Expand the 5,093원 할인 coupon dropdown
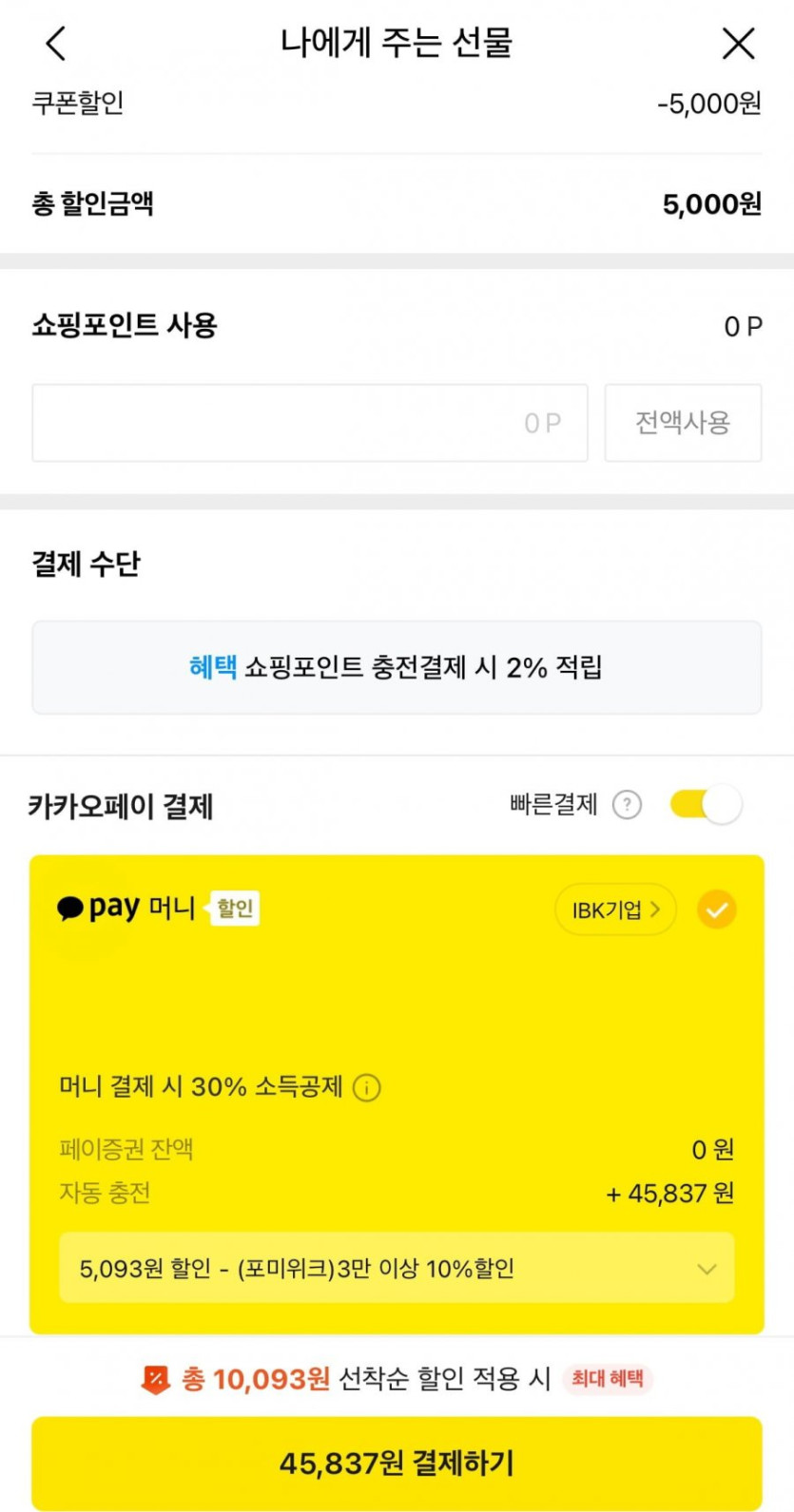This screenshot has height=1512, width=794. (396, 1269)
